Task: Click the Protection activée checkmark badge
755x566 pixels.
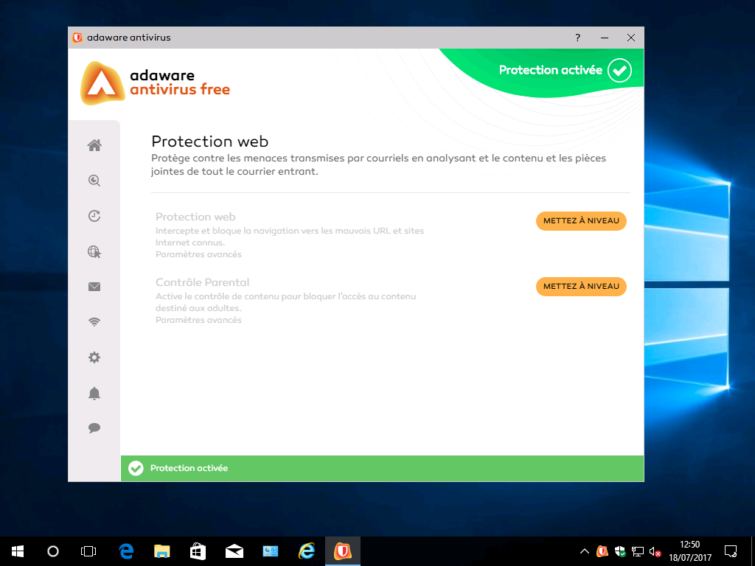Action: [x=619, y=70]
